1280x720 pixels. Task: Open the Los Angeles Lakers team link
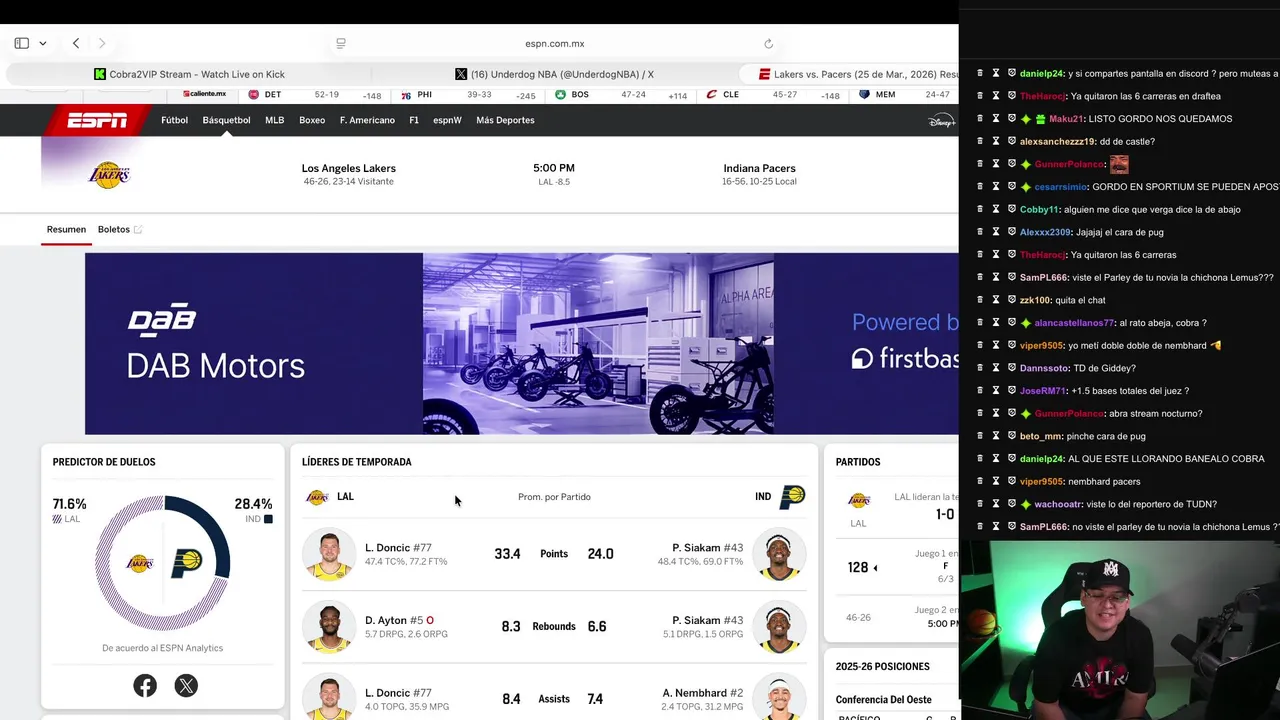tap(349, 168)
